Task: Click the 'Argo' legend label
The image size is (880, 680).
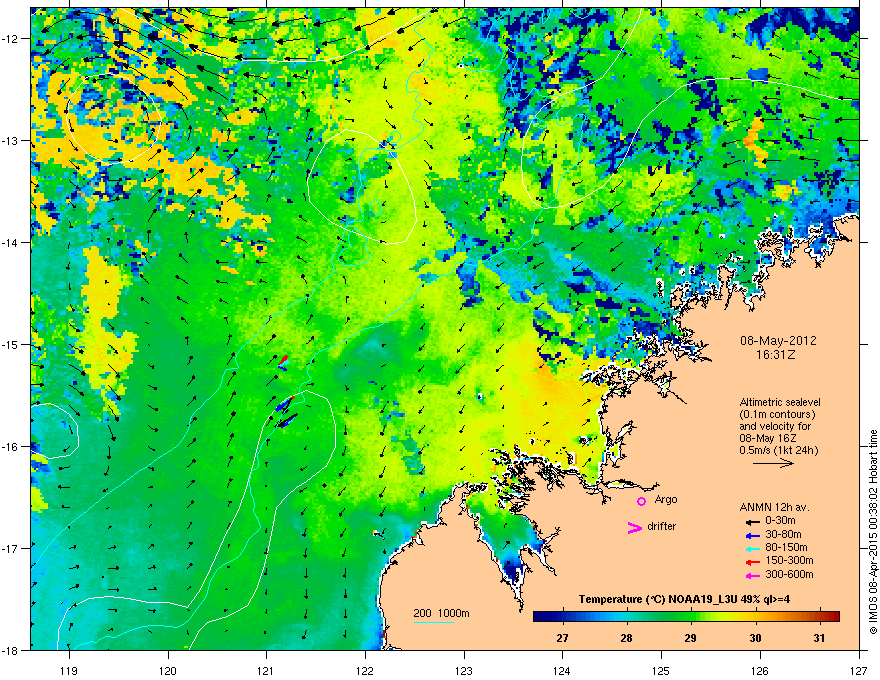Action: [x=666, y=499]
